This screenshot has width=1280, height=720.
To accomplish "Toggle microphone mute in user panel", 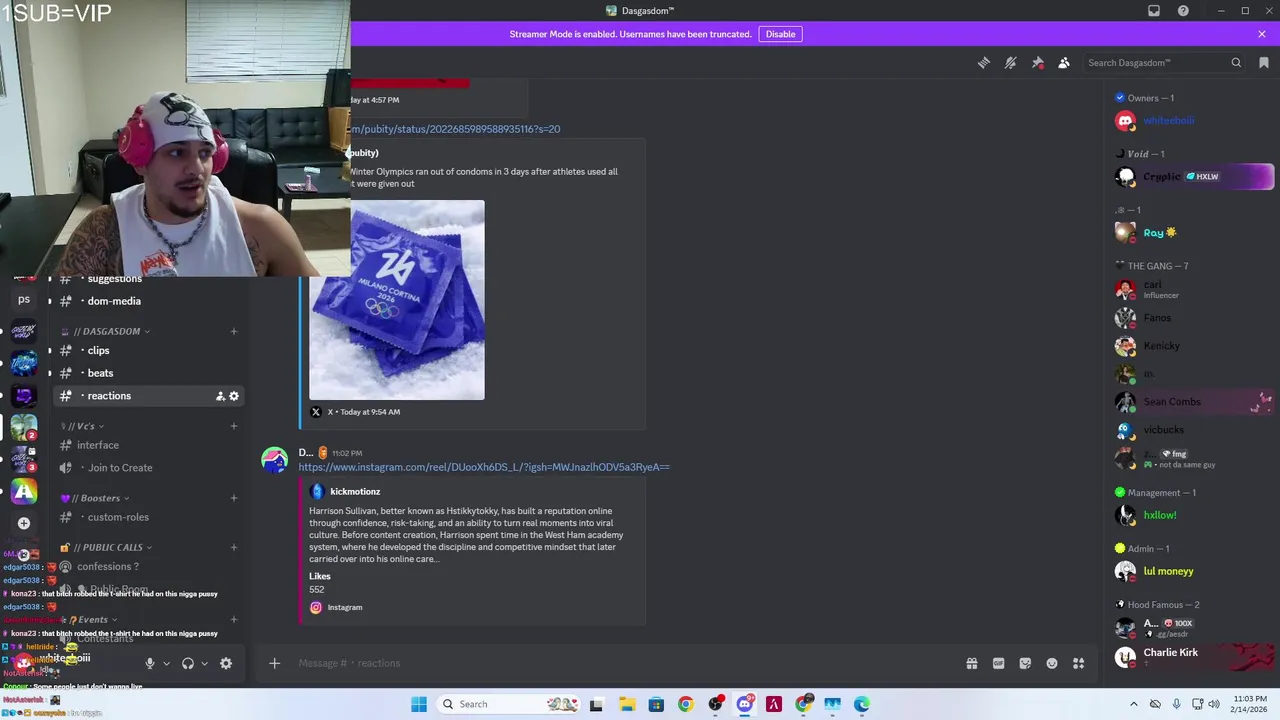I will pyautogui.click(x=150, y=663).
